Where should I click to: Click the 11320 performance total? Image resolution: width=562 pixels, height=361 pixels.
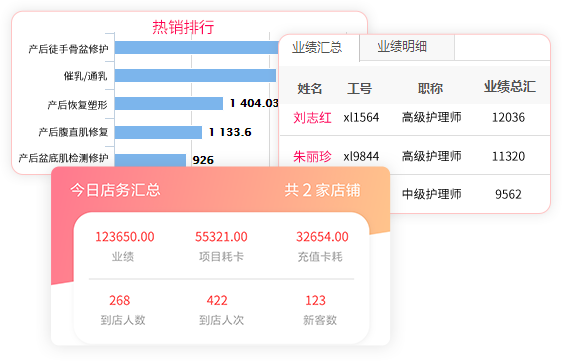click(x=508, y=157)
